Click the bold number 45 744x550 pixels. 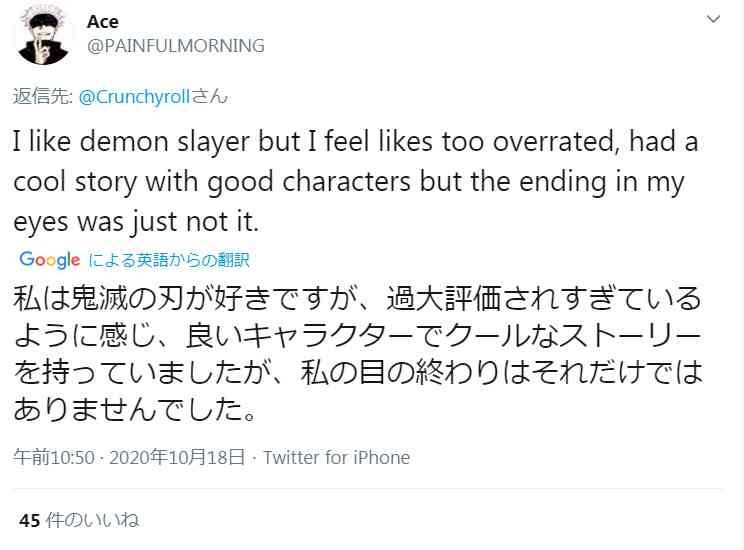point(29,521)
